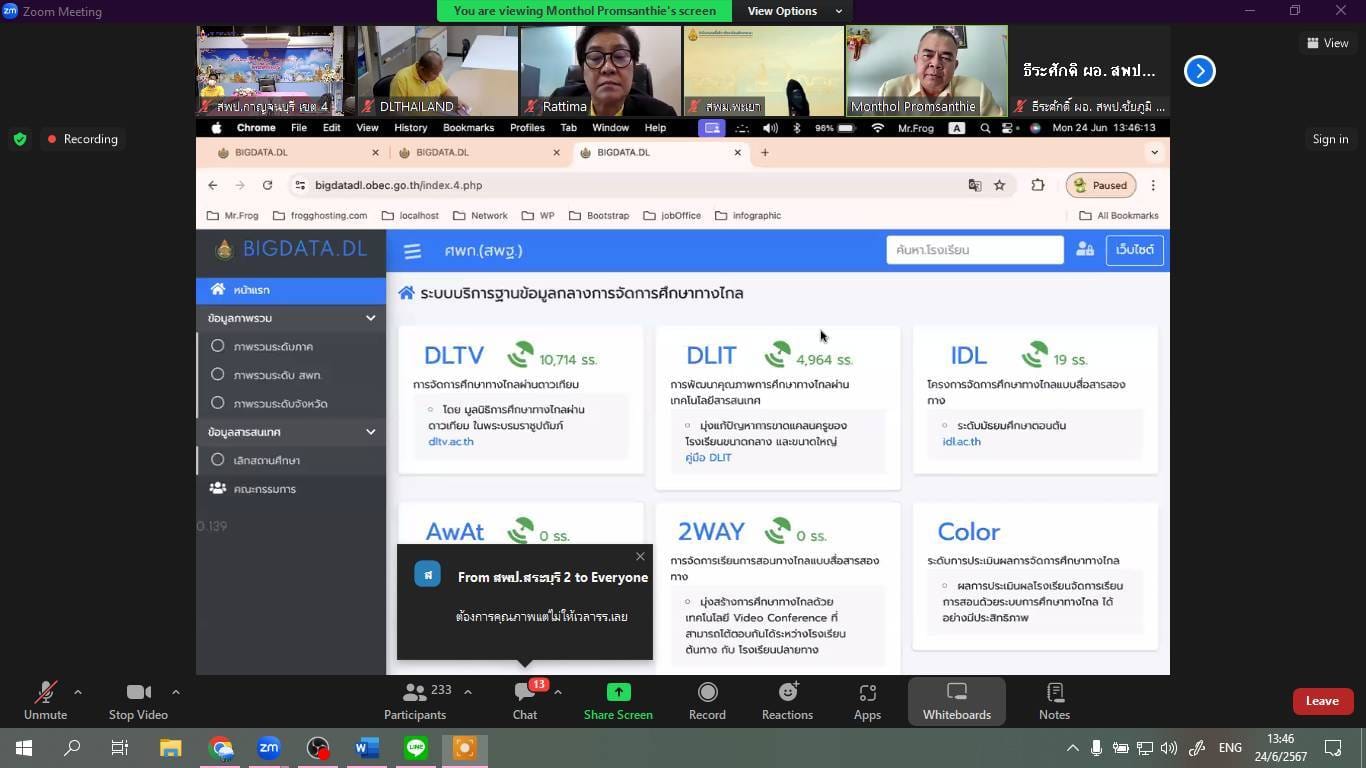Click the green encryption shield icon

(x=20, y=139)
